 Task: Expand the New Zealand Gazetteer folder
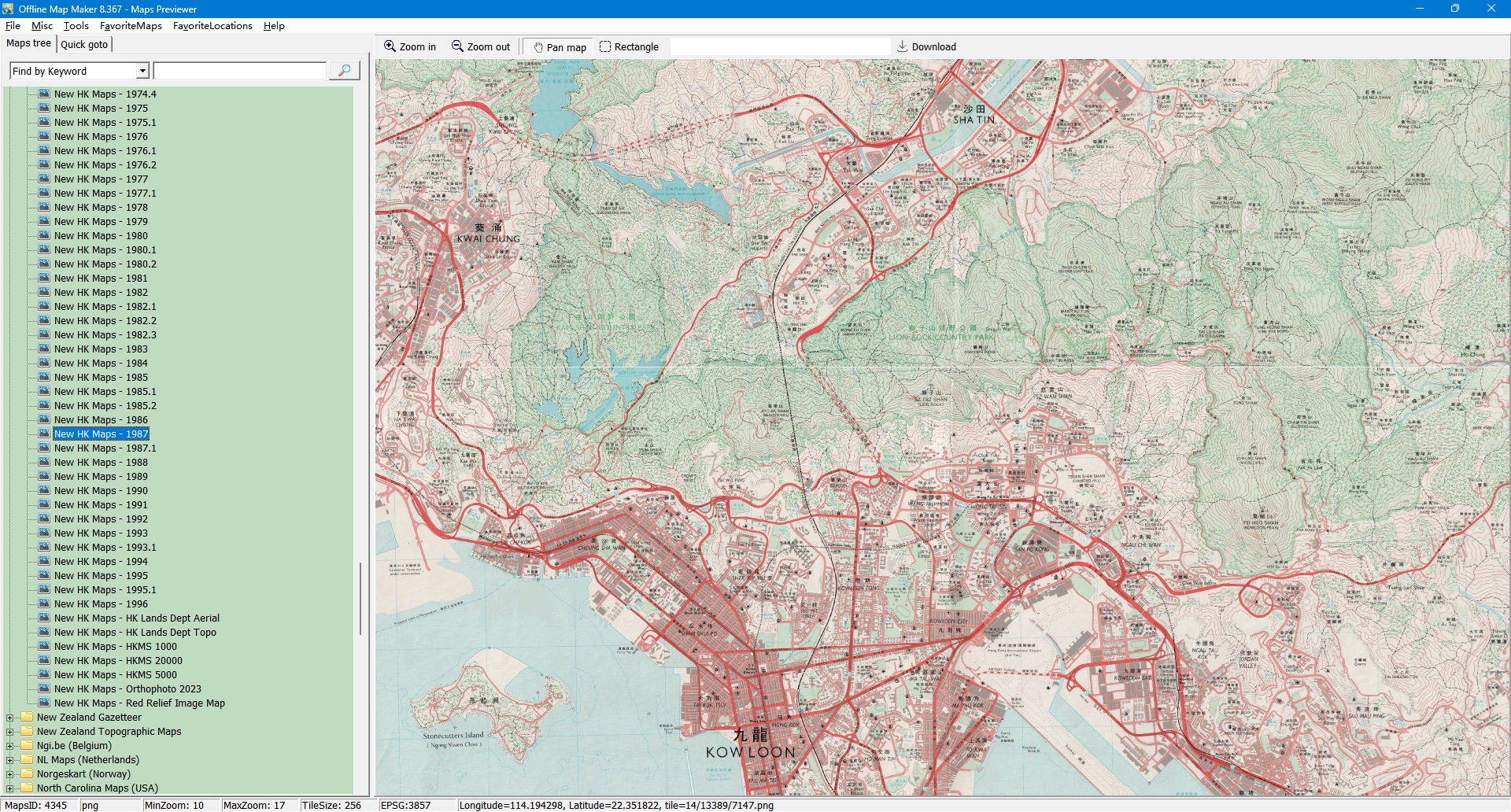click(10, 718)
